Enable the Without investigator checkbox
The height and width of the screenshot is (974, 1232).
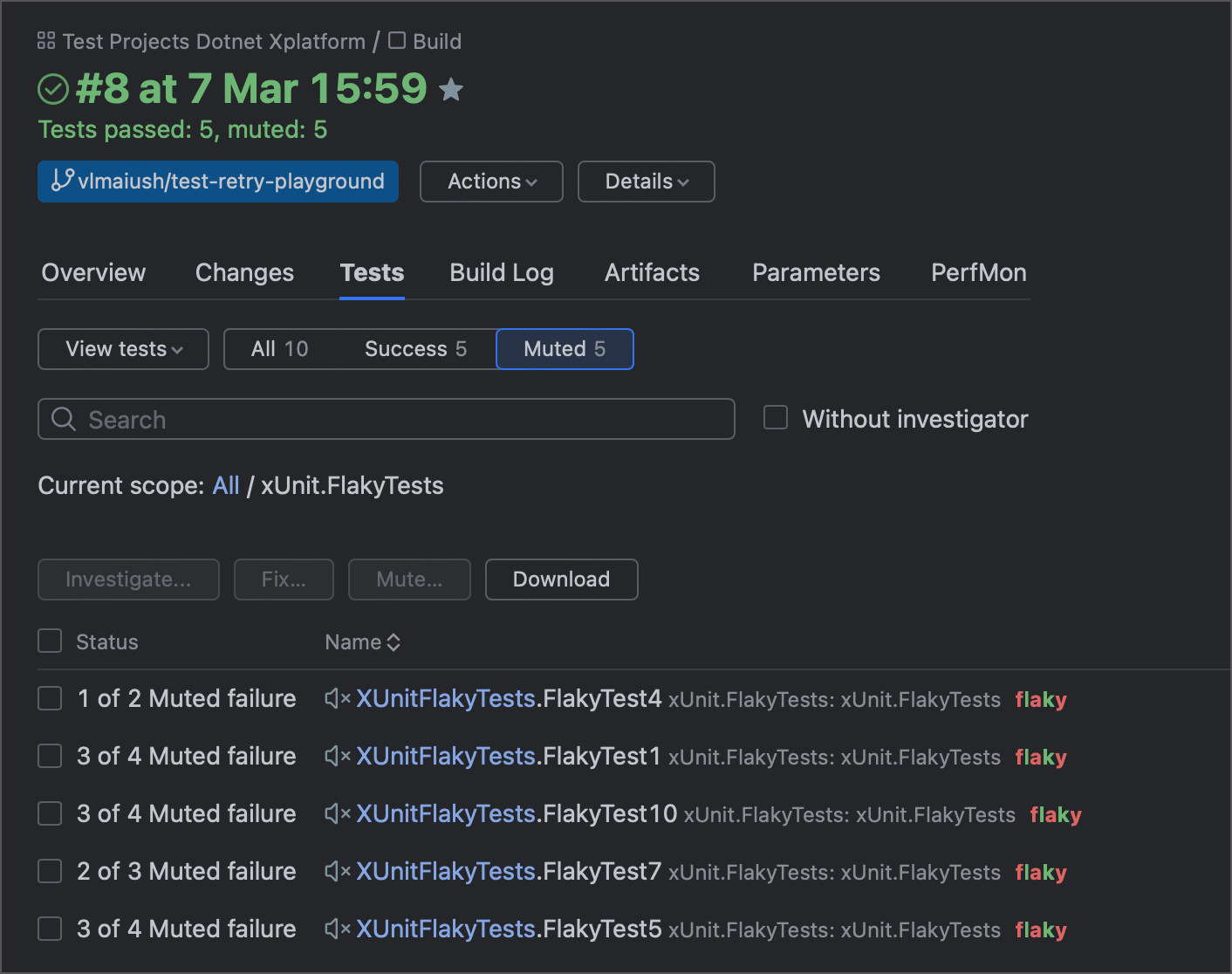(776, 418)
